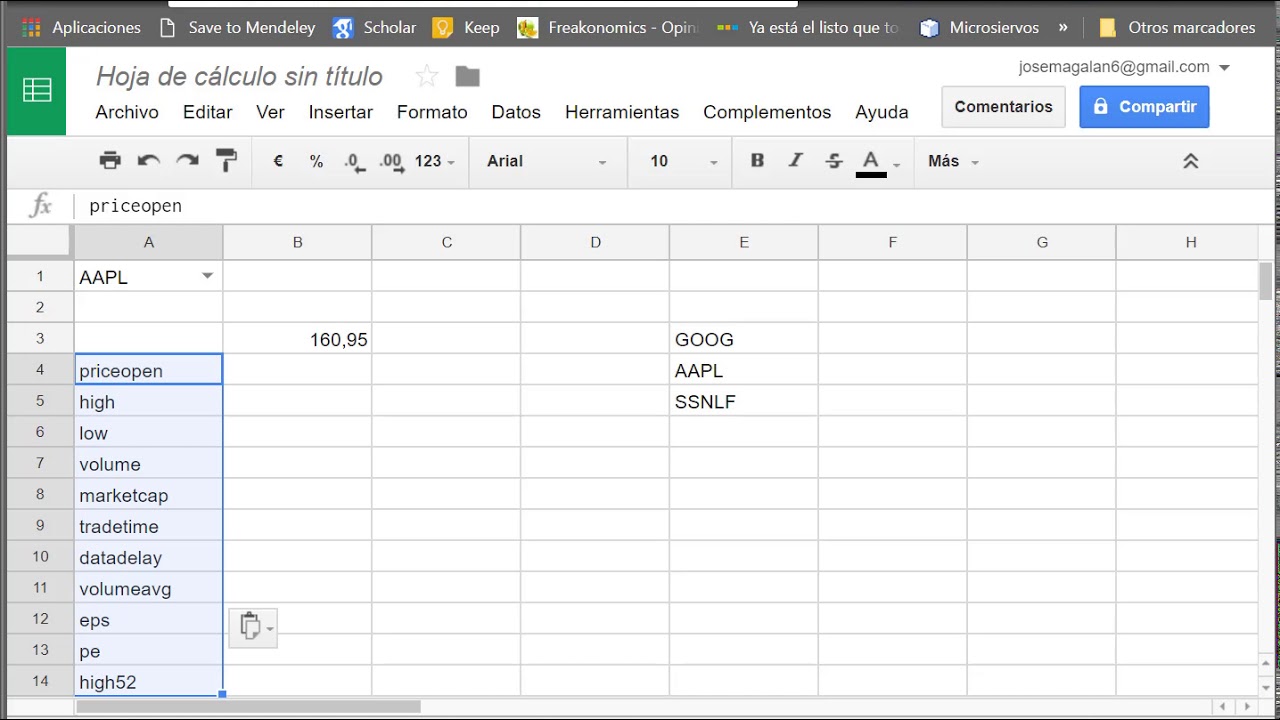This screenshot has height=720, width=1280.
Task: Open the Insertar menu
Action: (x=340, y=112)
